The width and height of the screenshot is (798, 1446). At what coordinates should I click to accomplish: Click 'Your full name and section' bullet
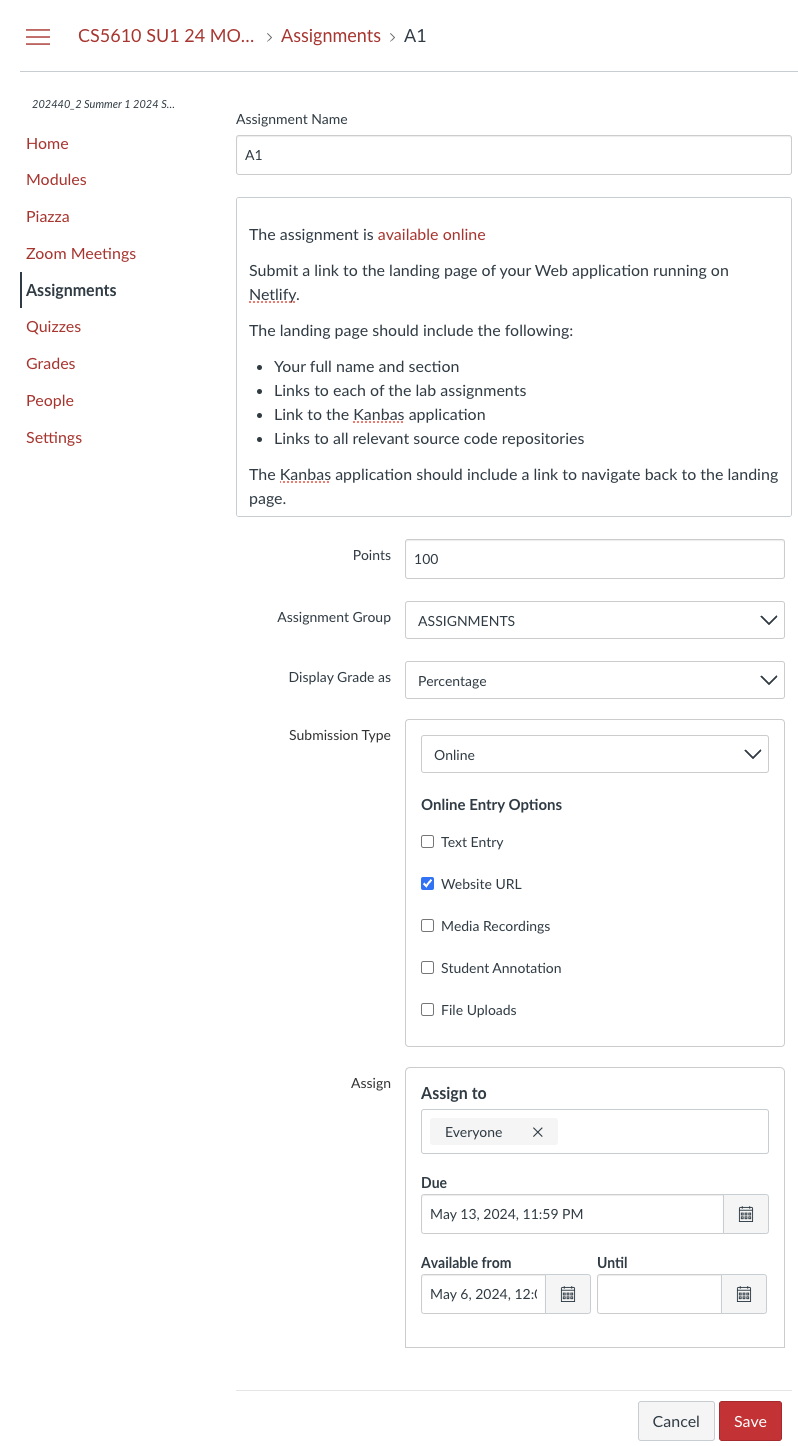coord(367,366)
